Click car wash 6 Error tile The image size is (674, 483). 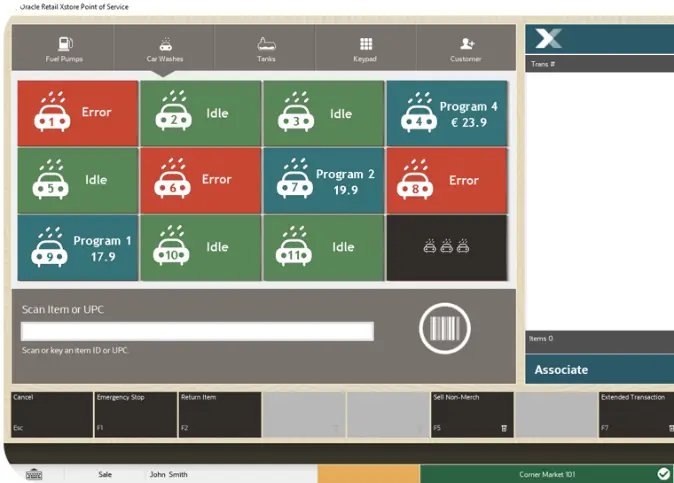coord(200,181)
